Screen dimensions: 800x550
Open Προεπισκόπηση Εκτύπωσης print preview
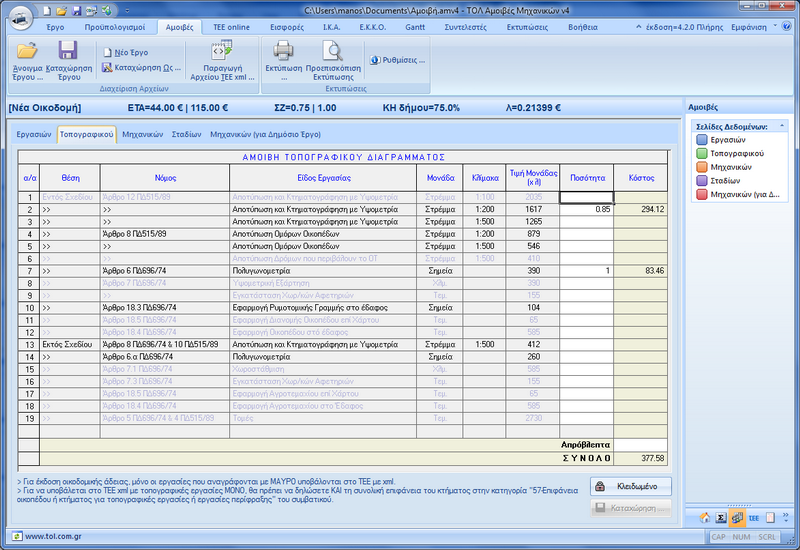332,51
